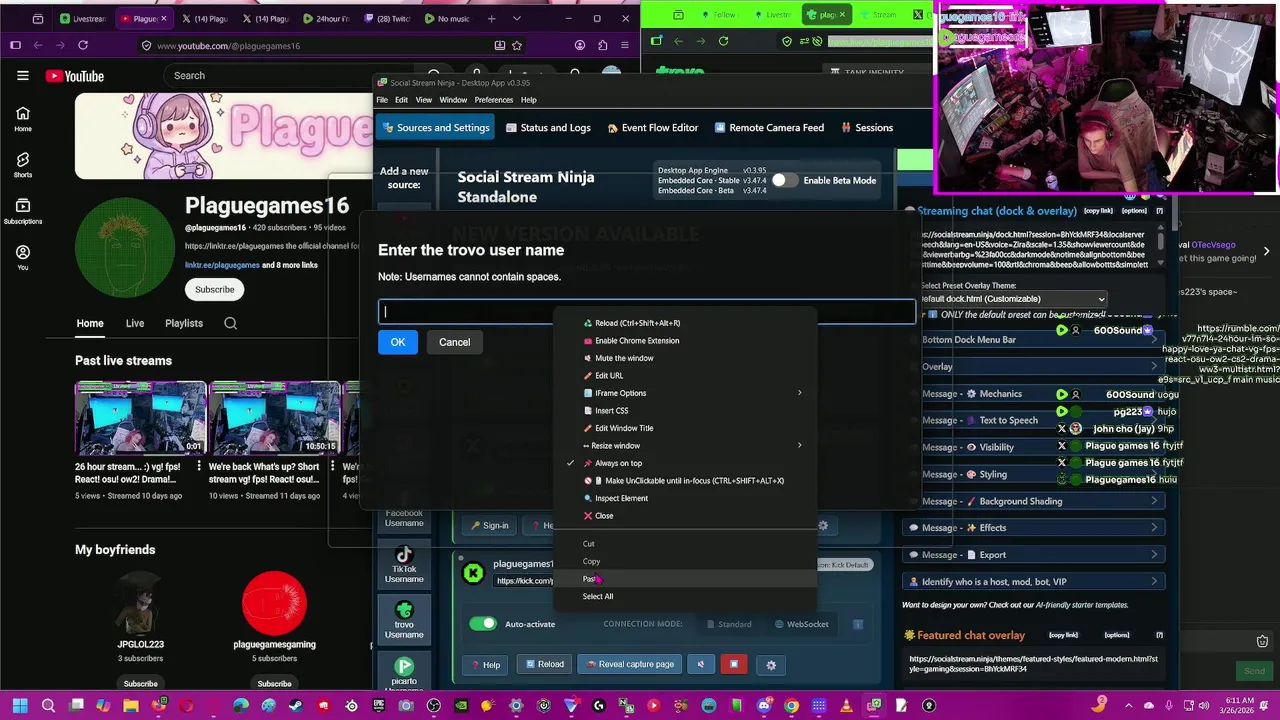Open the Preferences menu
Image resolution: width=1280 pixels, height=720 pixels.
coord(494,100)
